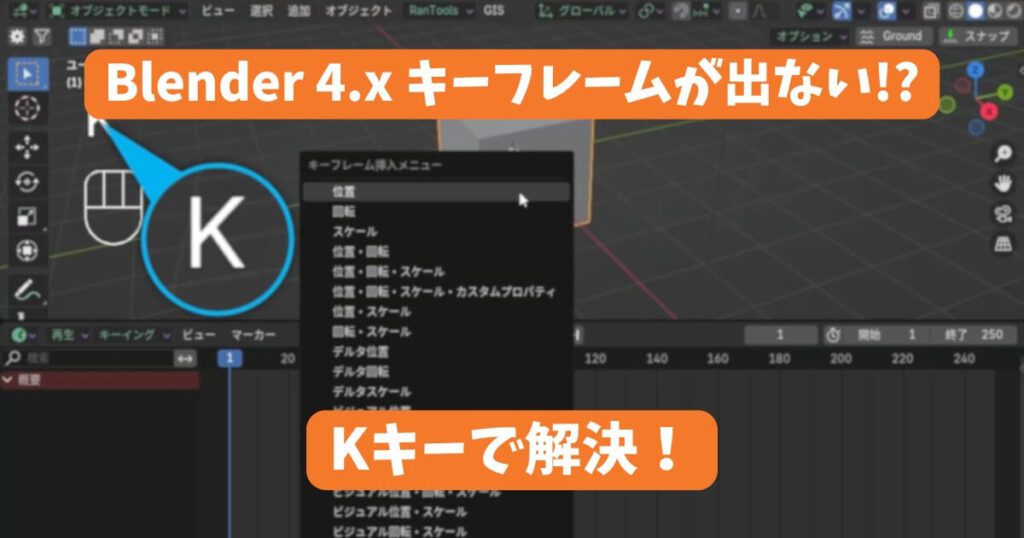
Task: Click the Z axis on navigation gizmo
Action: click(x=975, y=70)
